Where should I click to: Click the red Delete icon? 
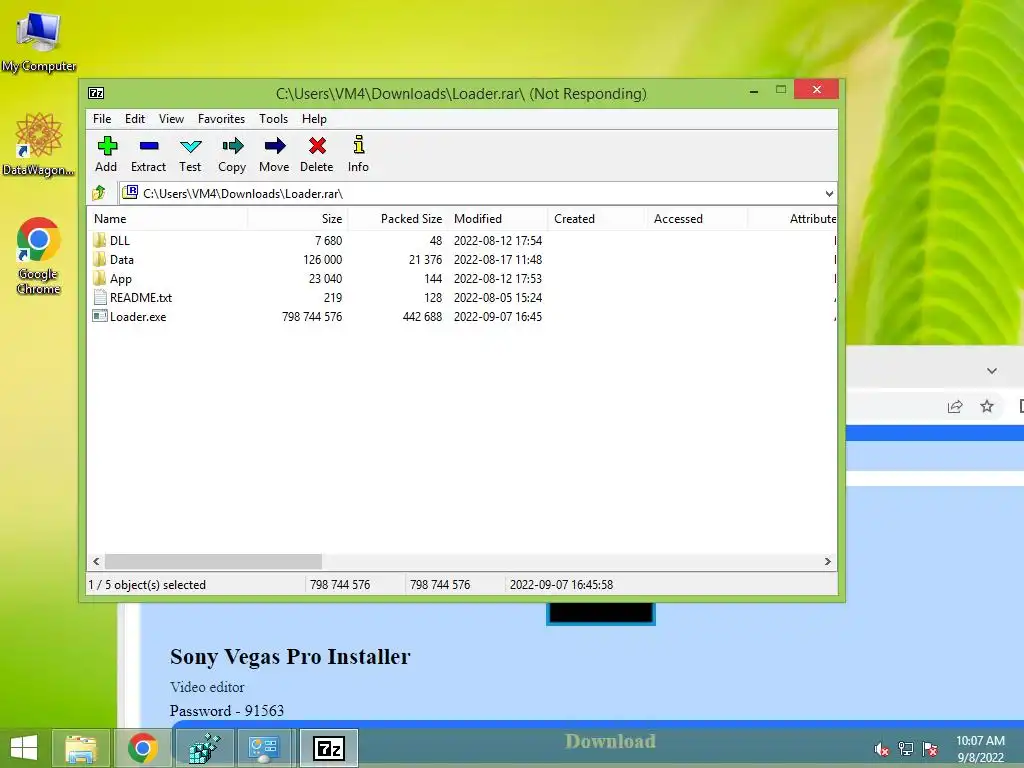[317, 146]
